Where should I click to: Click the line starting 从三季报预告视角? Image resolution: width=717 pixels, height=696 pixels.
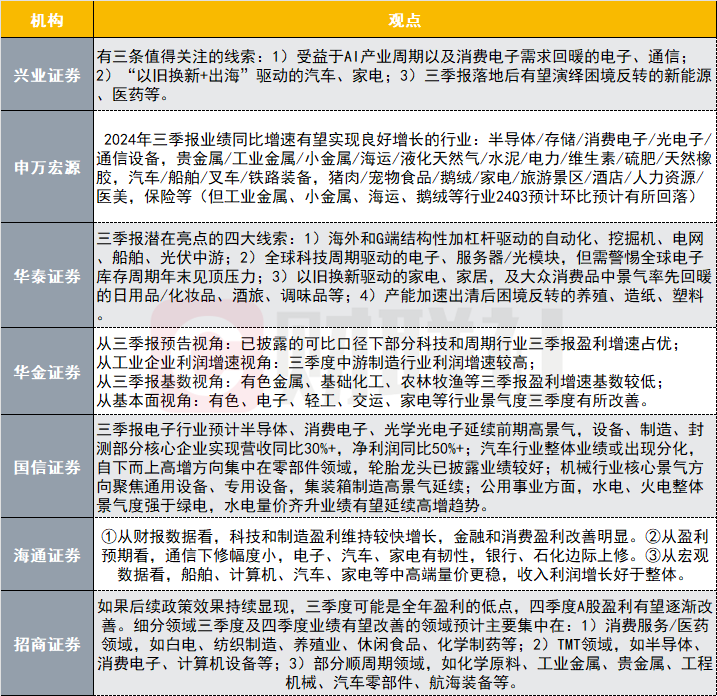pos(388,343)
